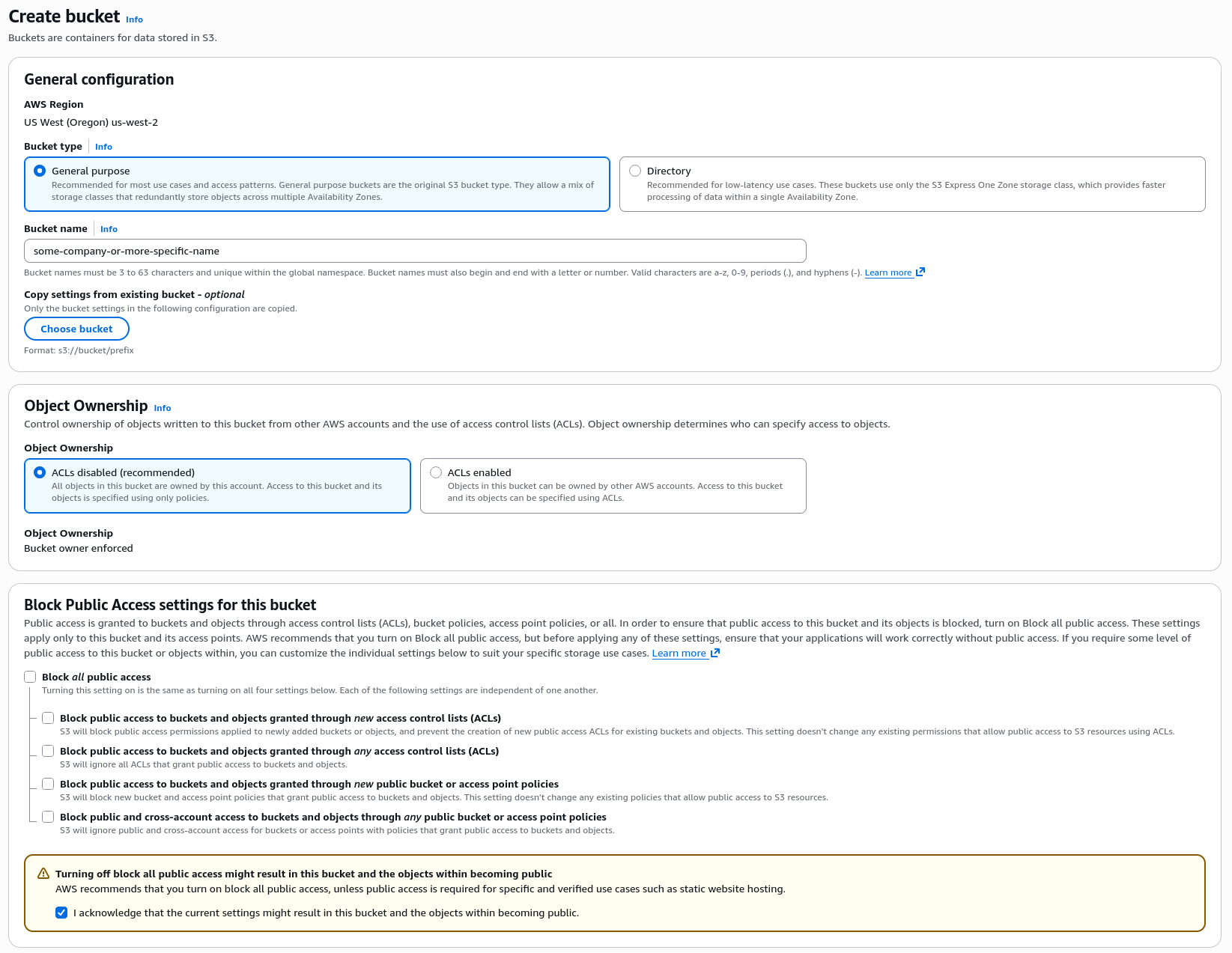Check block access through new ACLs
Viewport: 1232px width, 953px height.
48,718
